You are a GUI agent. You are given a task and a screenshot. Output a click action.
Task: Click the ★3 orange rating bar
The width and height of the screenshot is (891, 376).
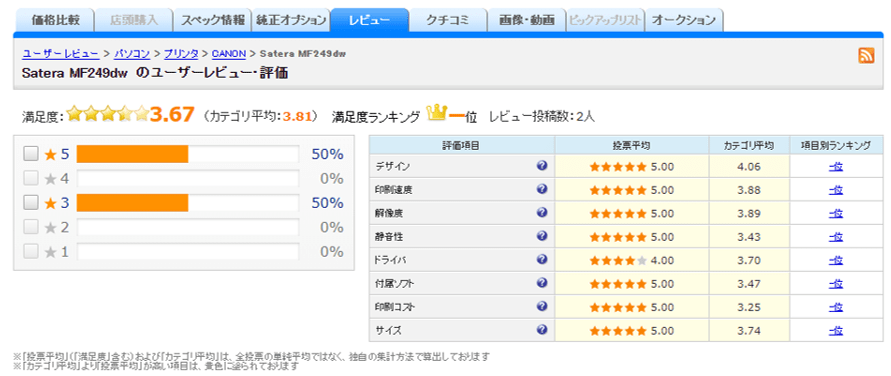coord(132,203)
